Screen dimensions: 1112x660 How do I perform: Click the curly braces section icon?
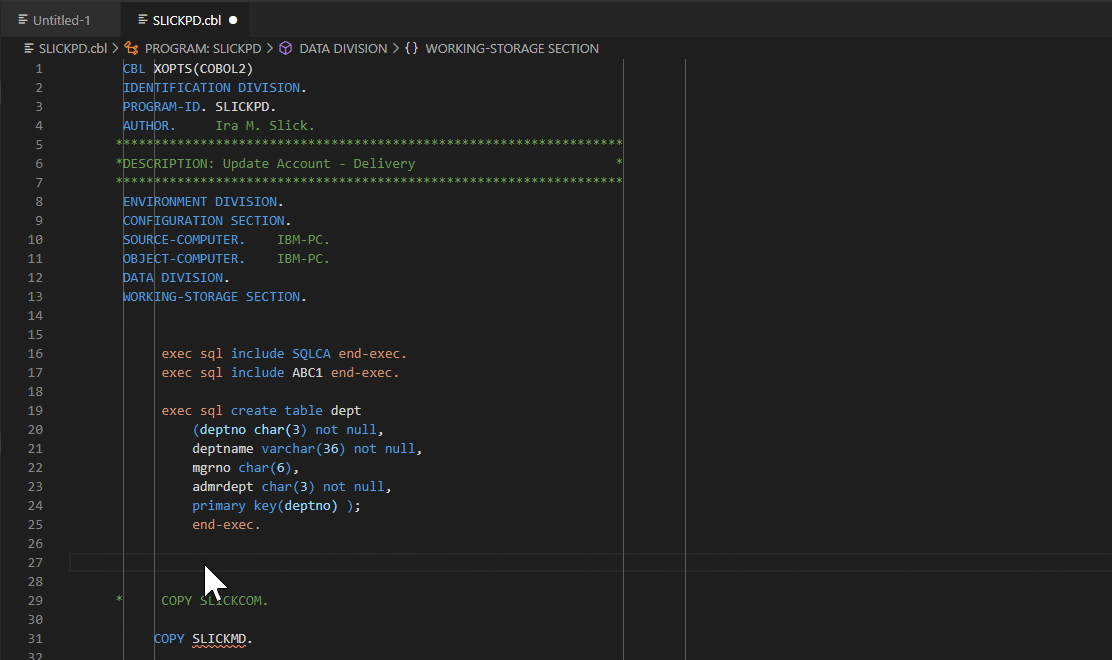click(x=411, y=48)
